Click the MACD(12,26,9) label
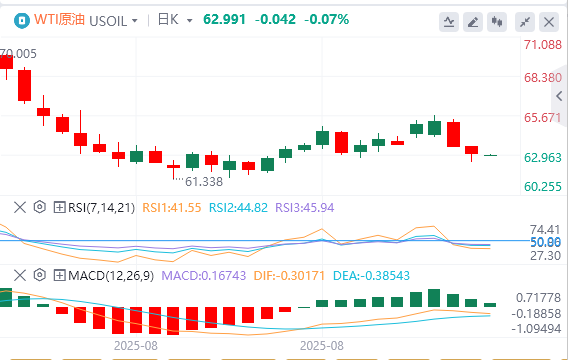The height and width of the screenshot is (360, 568). [x=111, y=276]
